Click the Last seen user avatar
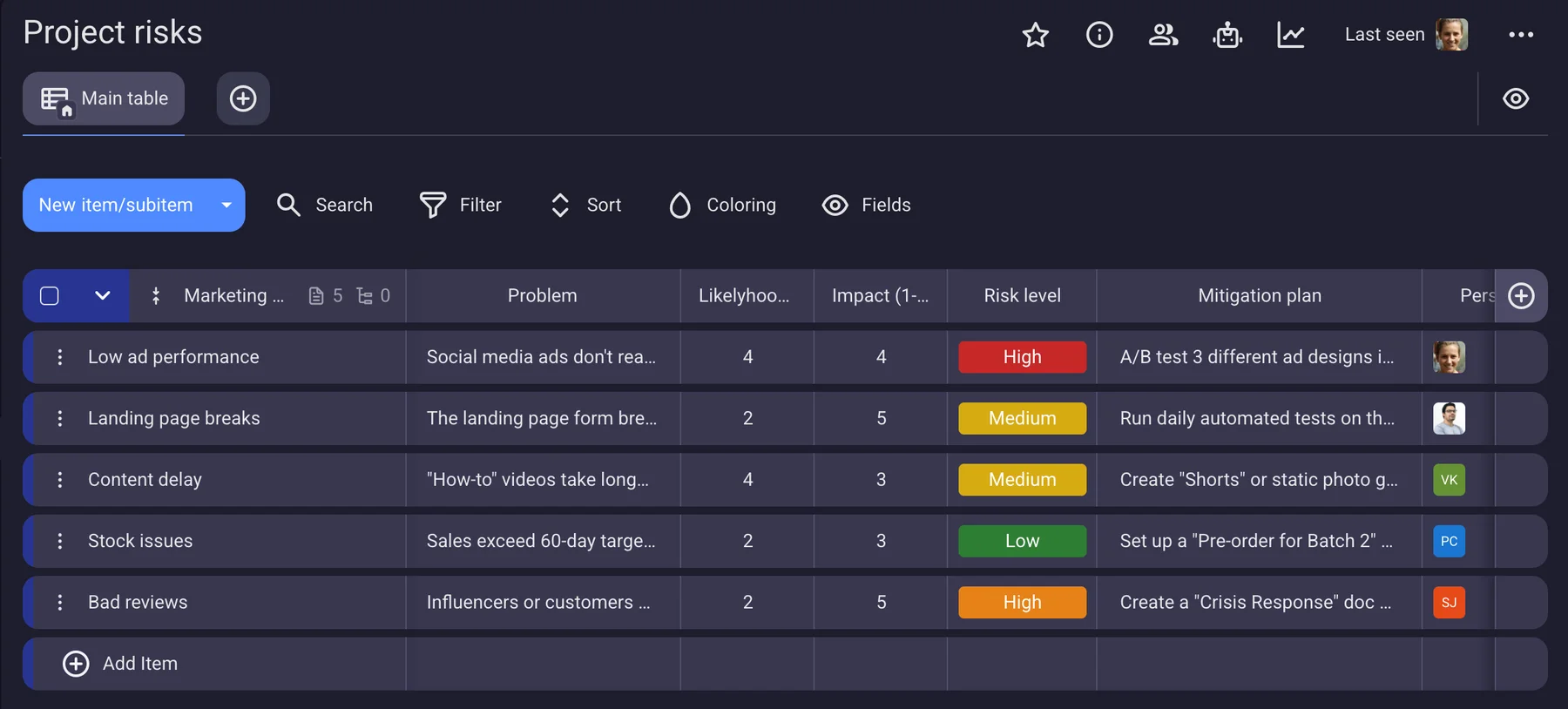The width and height of the screenshot is (1568, 709). (x=1451, y=35)
